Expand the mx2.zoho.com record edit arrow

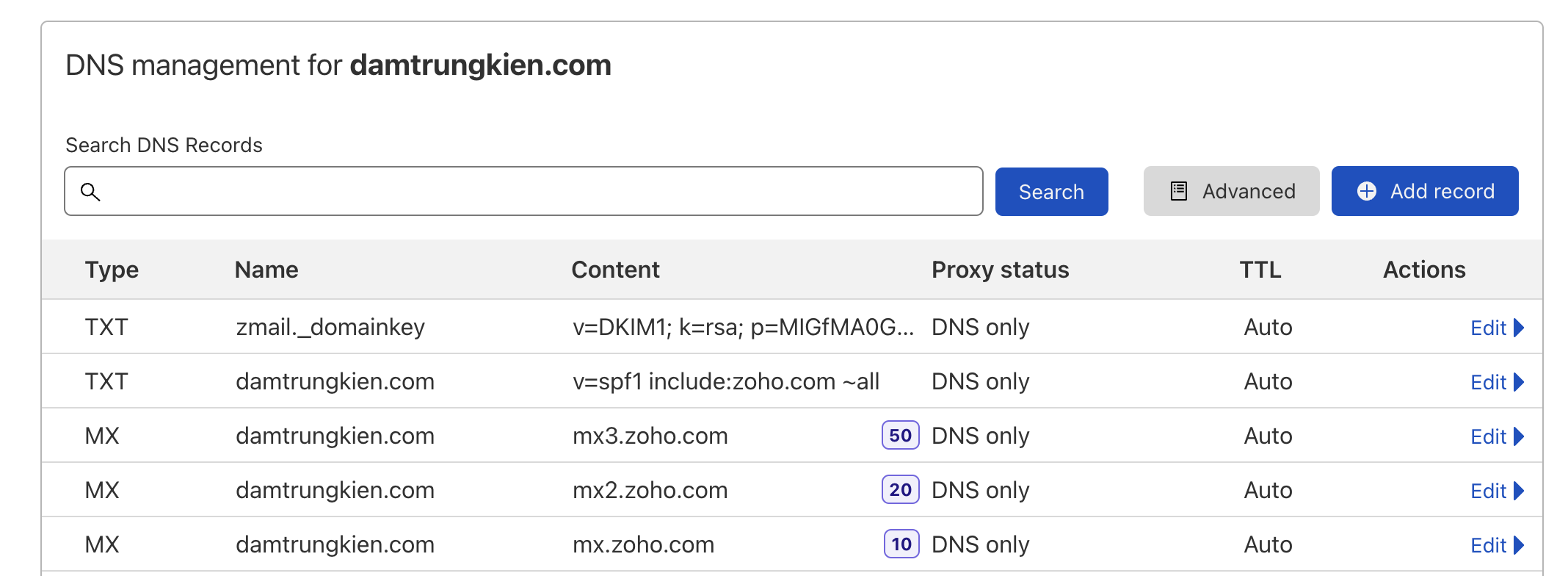coord(1519,491)
